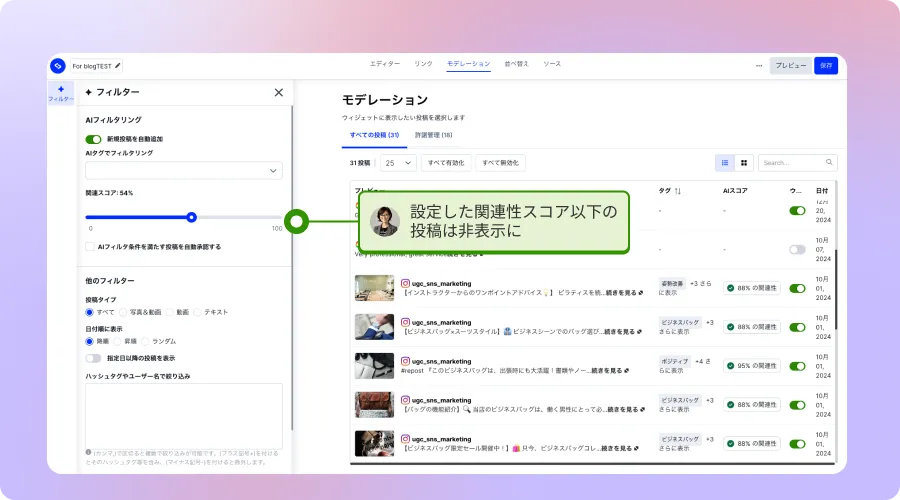Select 写真&動画 post type radio
900x500 pixels.
(123, 312)
